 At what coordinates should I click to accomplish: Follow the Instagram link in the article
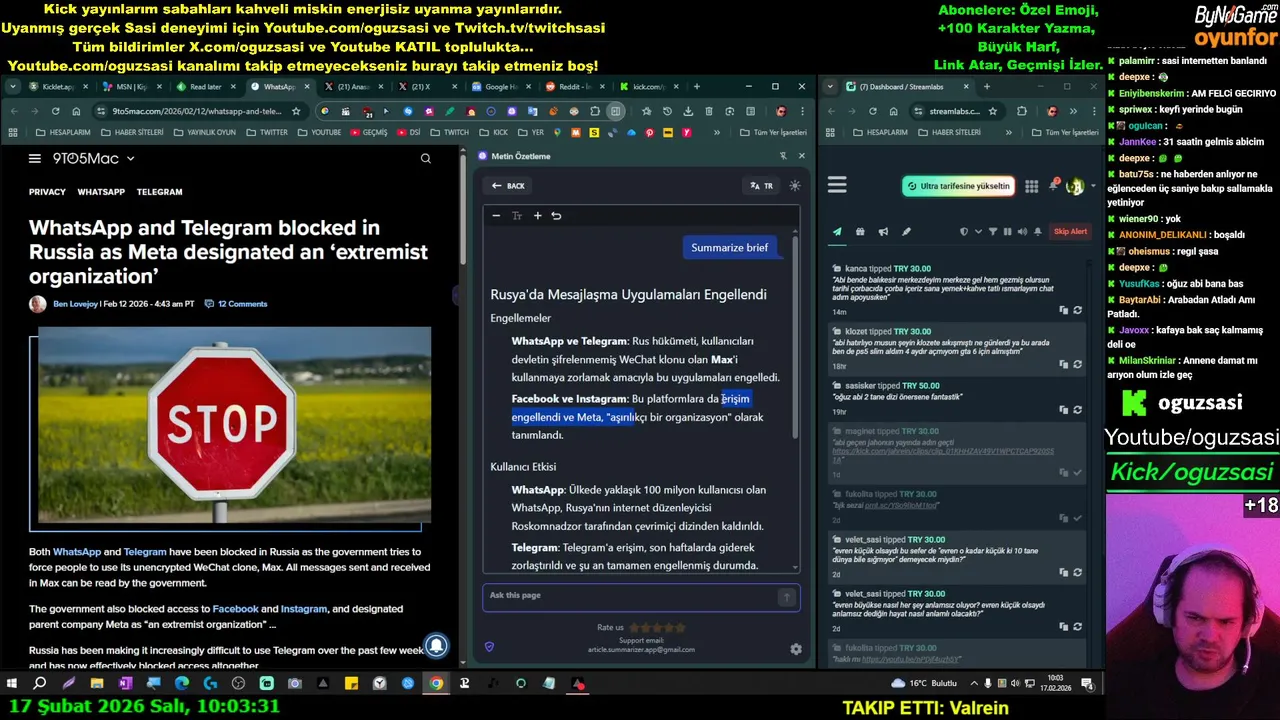point(304,609)
